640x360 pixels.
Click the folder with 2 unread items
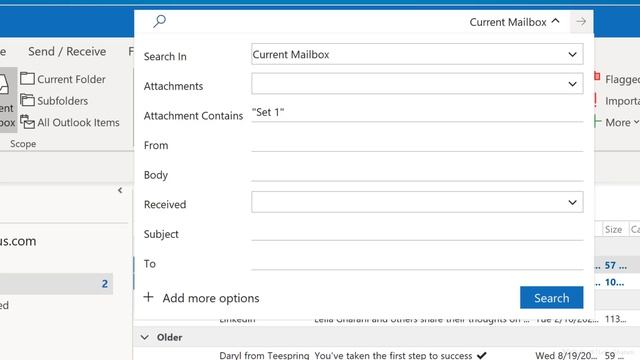(x=56, y=284)
